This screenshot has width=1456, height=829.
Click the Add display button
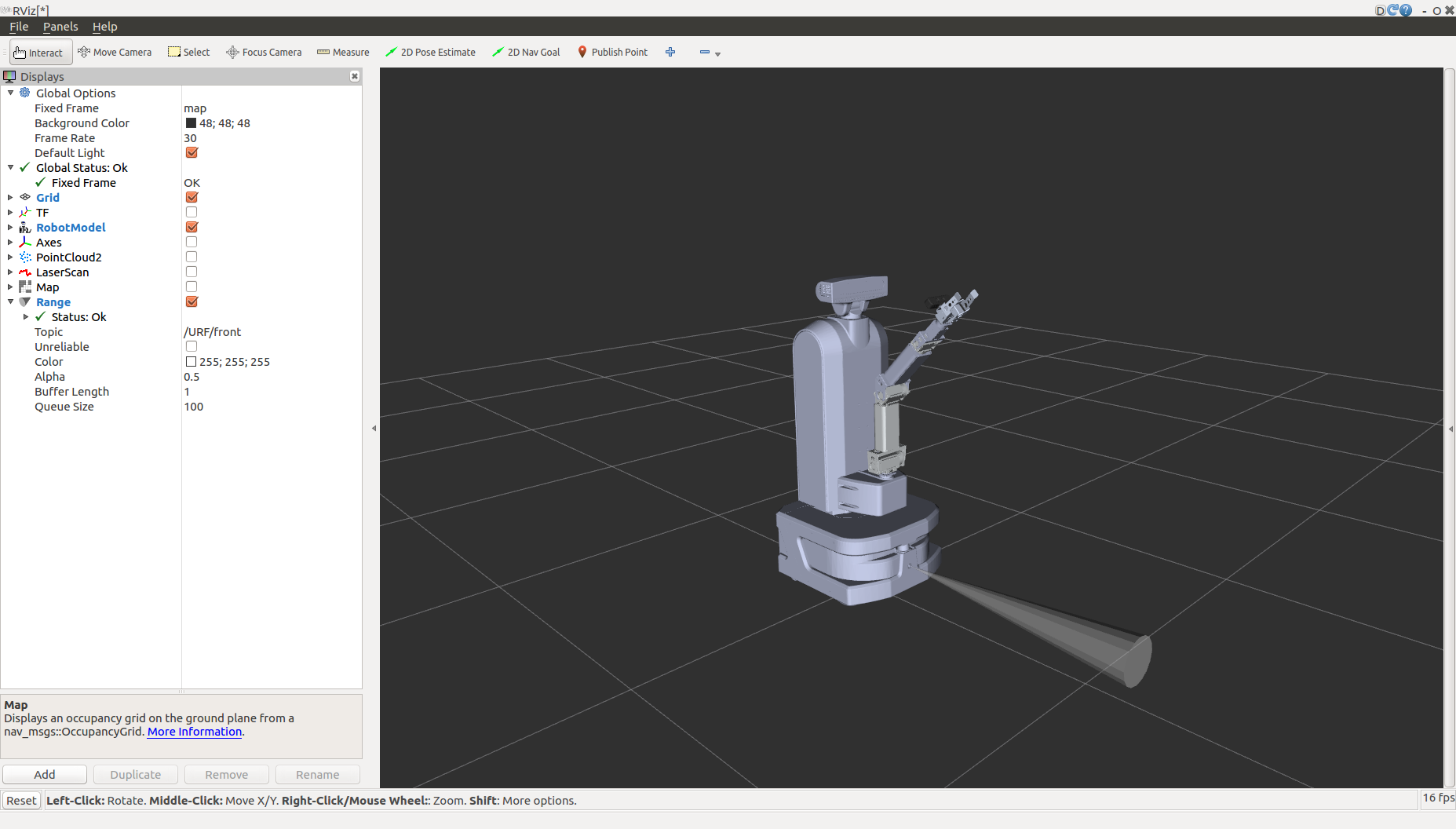(45, 775)
